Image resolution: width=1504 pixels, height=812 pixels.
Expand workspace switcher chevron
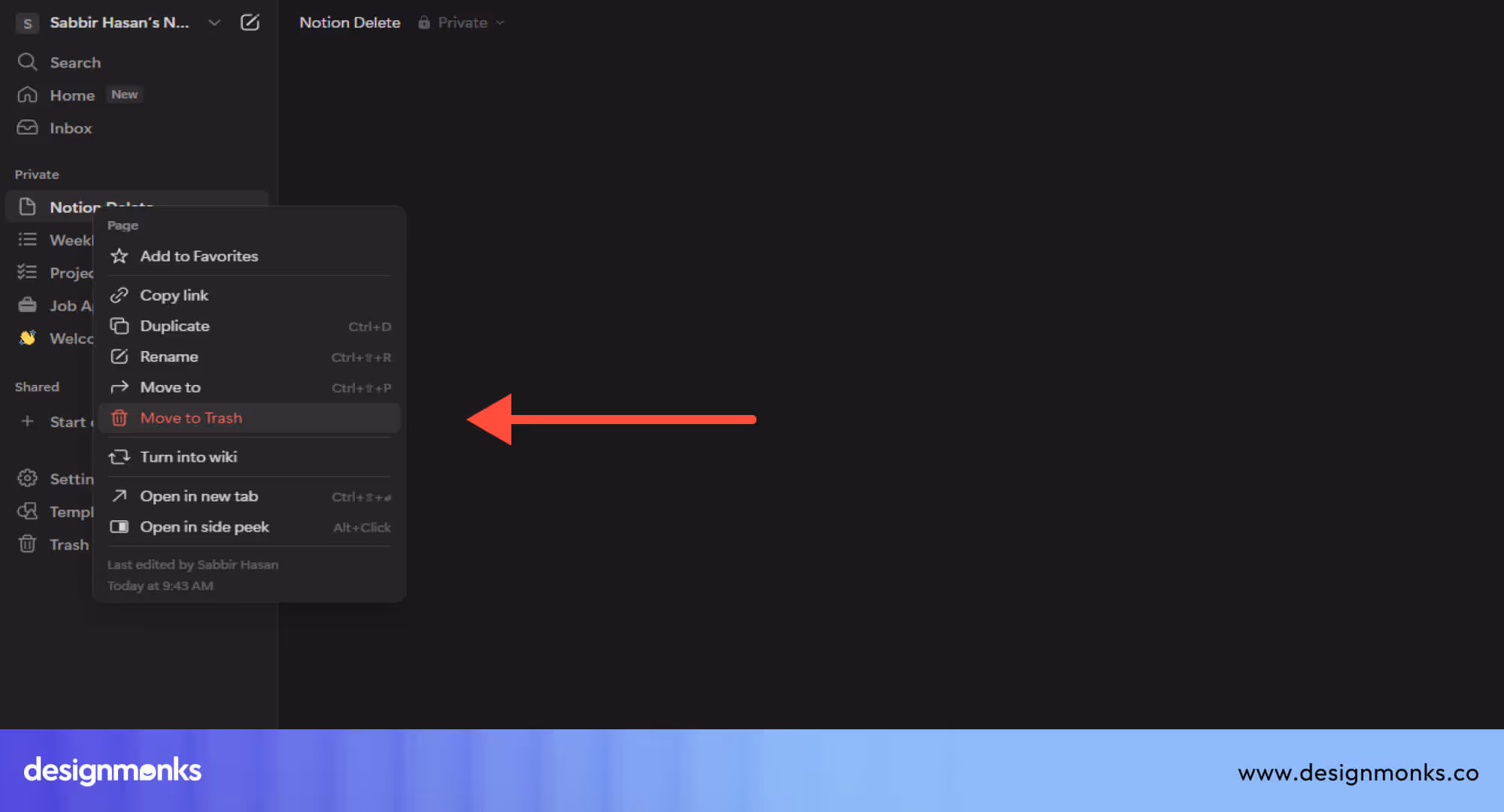tap(214, 23)
